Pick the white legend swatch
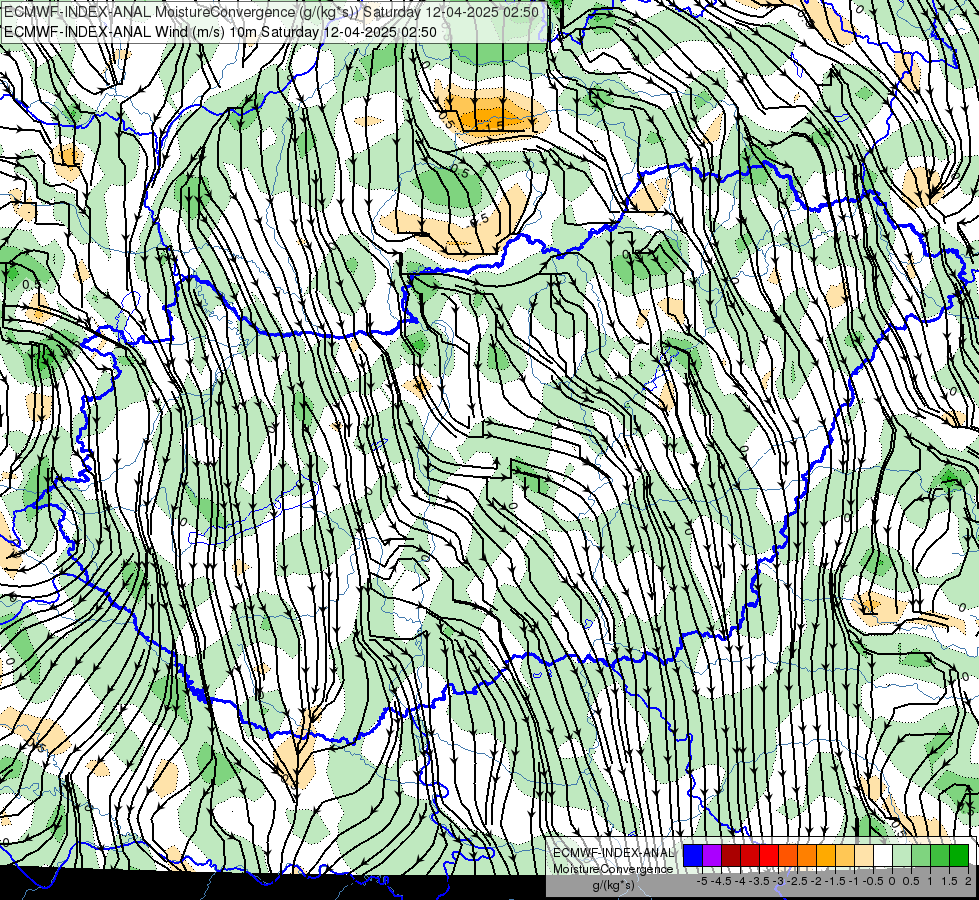Image resolution: width=979 pixels, height=900 pixels. (x=883, y=856)
